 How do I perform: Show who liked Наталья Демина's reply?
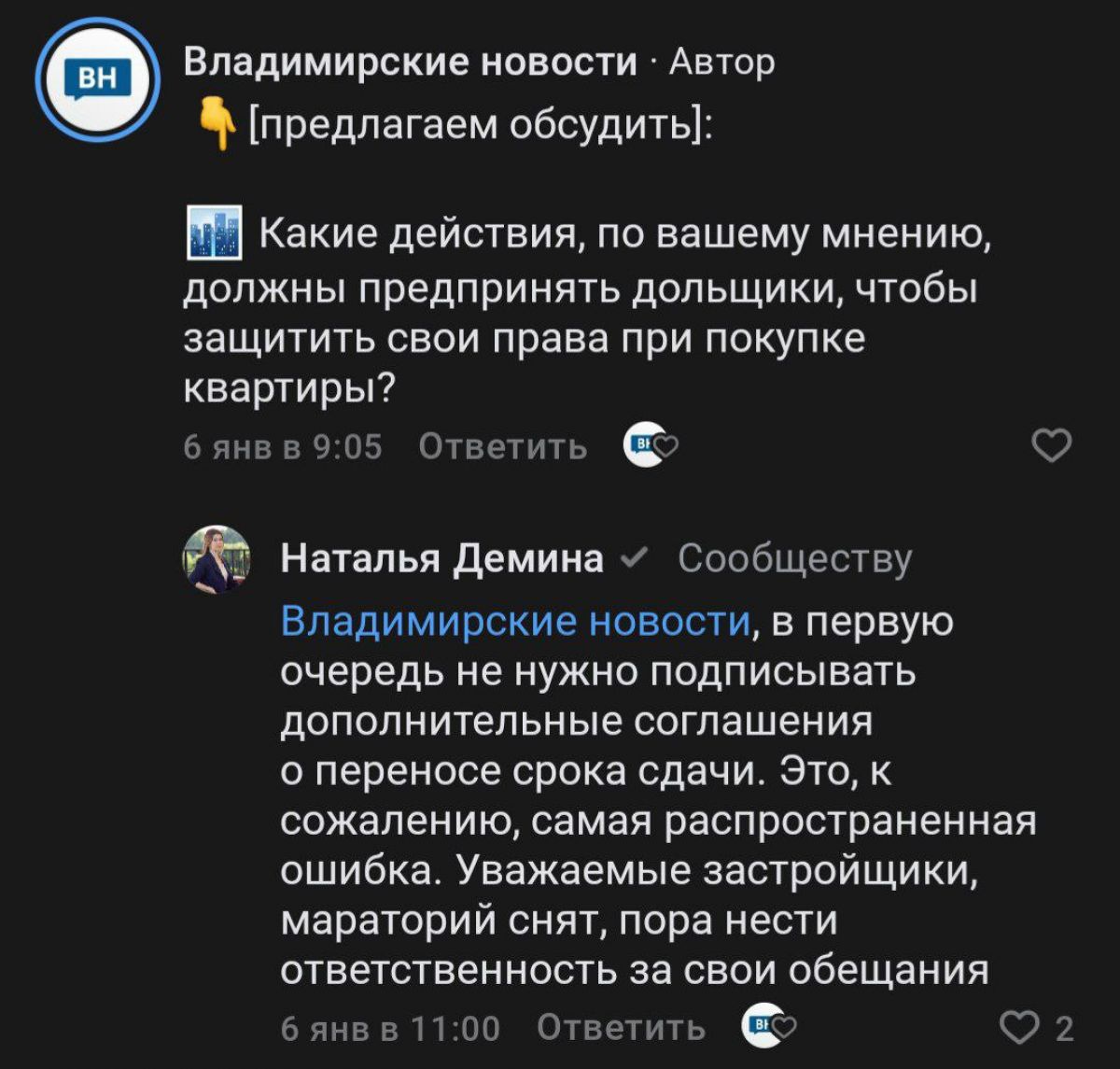point(769,1026)
